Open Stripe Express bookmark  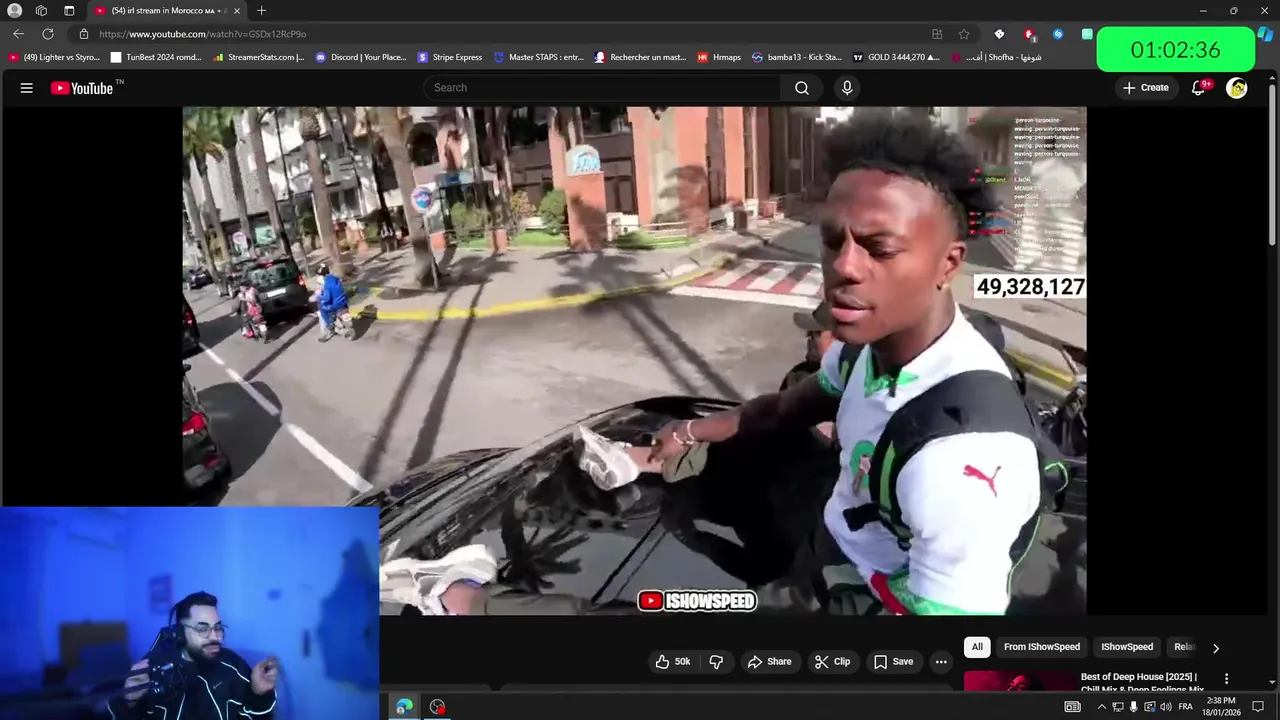tap(450, 57)
